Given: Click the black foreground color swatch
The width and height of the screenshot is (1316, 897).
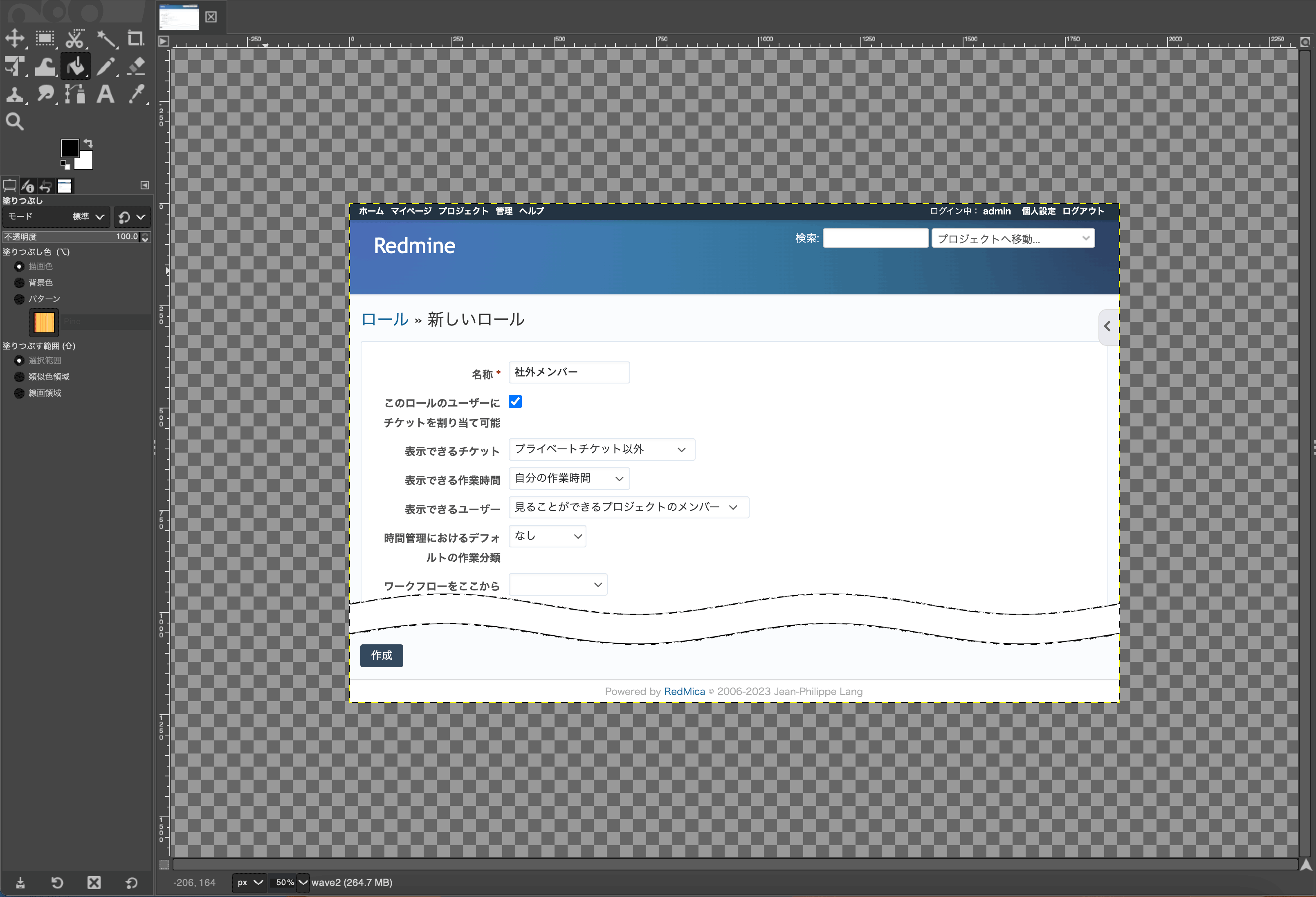Looking at the screenshot, I should pos(70,148).
